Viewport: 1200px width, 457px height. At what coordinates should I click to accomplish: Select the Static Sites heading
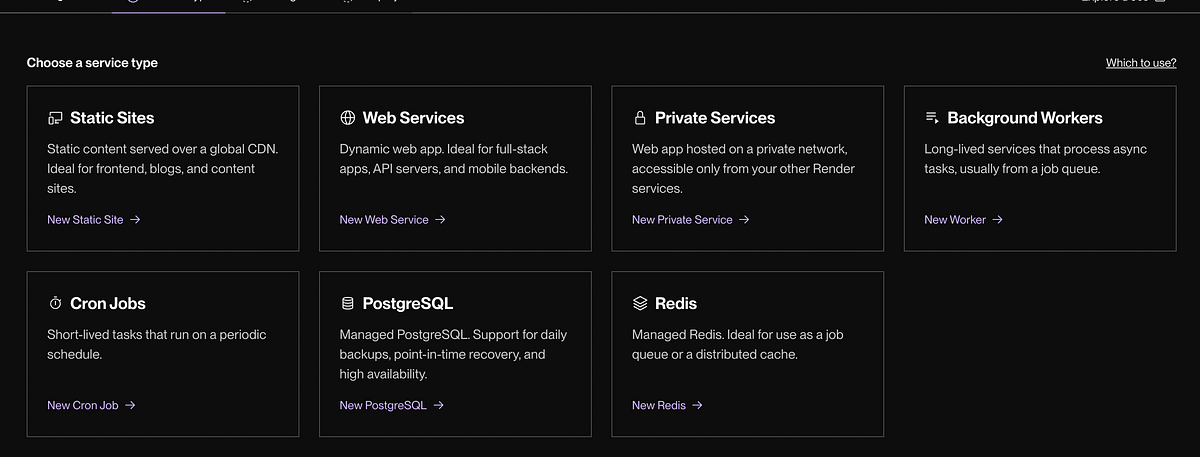click(112, 118)
